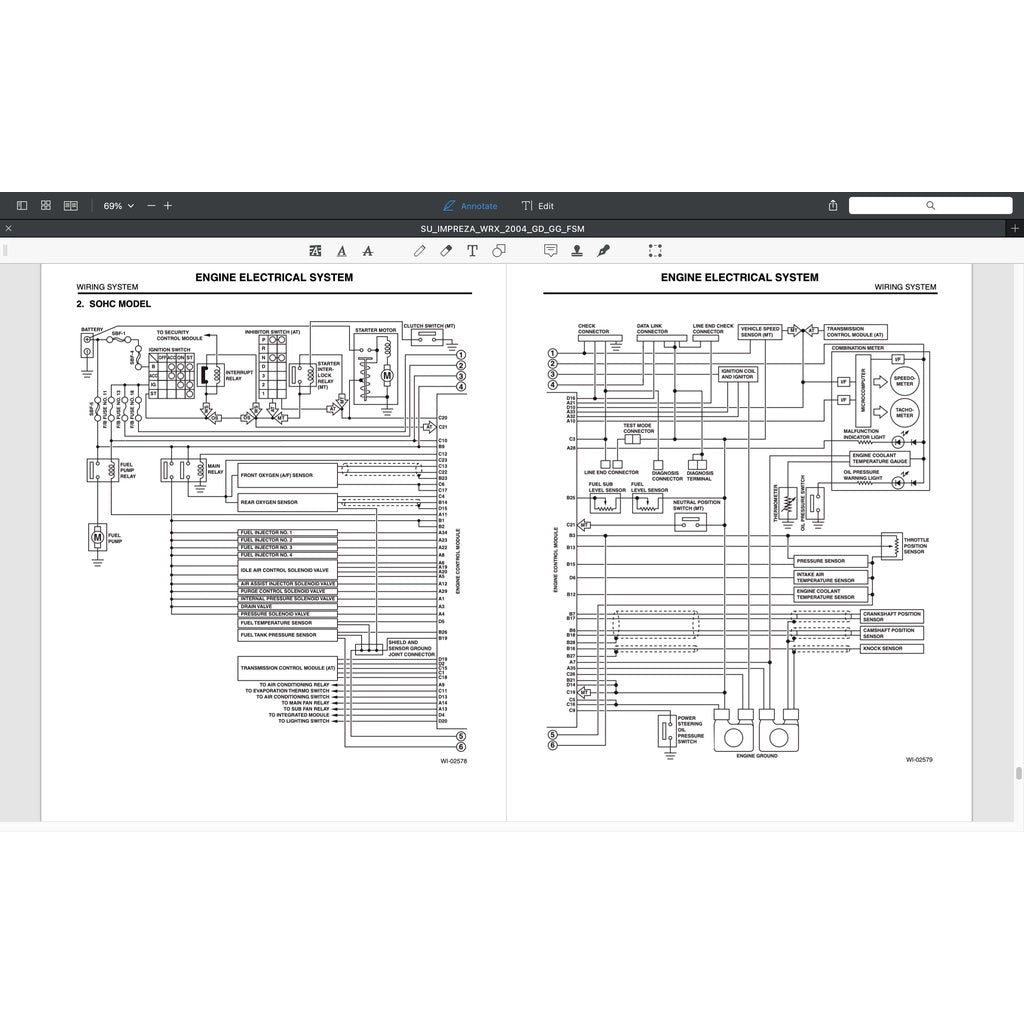Select the strikethrough text tool
1024x1024 pixels.
(368, 251)
